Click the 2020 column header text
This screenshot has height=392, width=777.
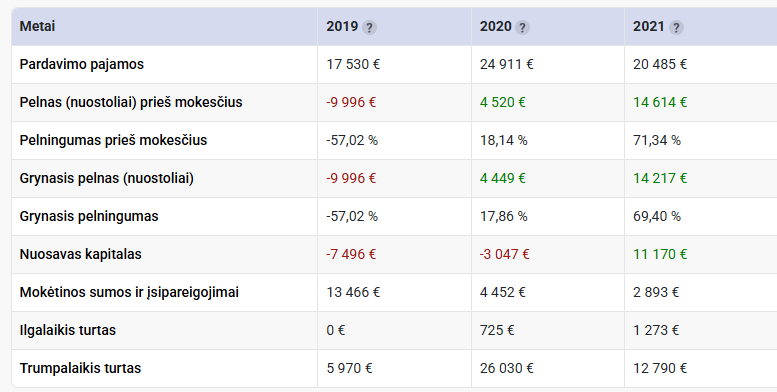click(x=496, y=26)
